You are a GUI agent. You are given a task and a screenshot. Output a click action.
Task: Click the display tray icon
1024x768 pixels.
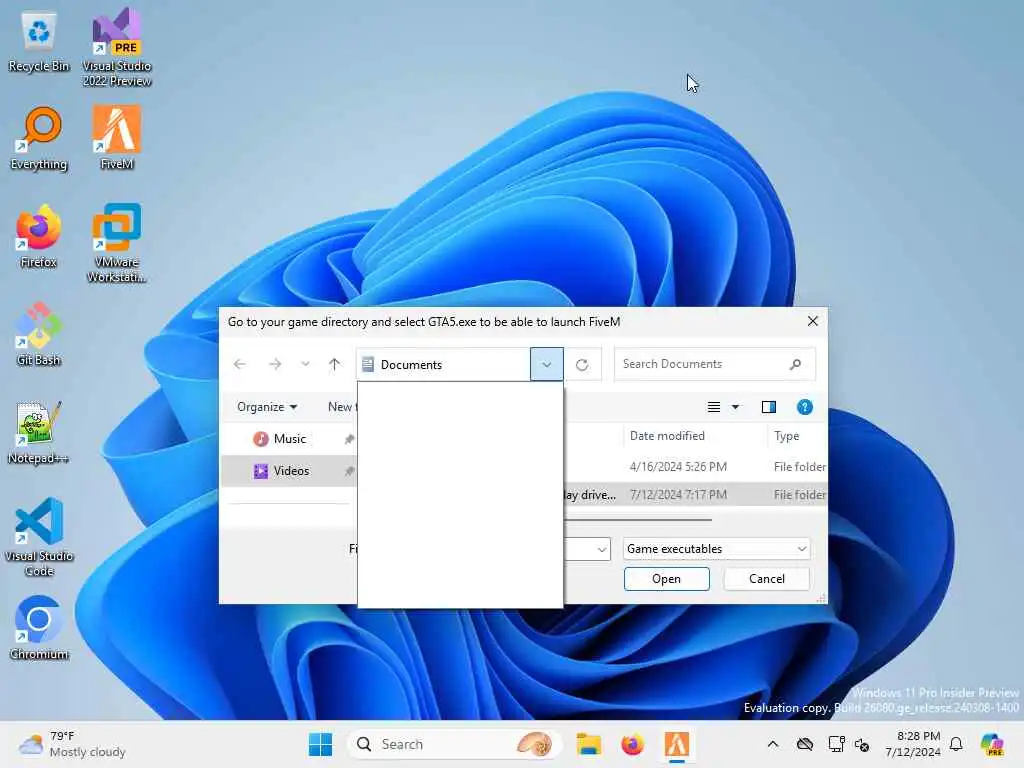click(836, 744)
